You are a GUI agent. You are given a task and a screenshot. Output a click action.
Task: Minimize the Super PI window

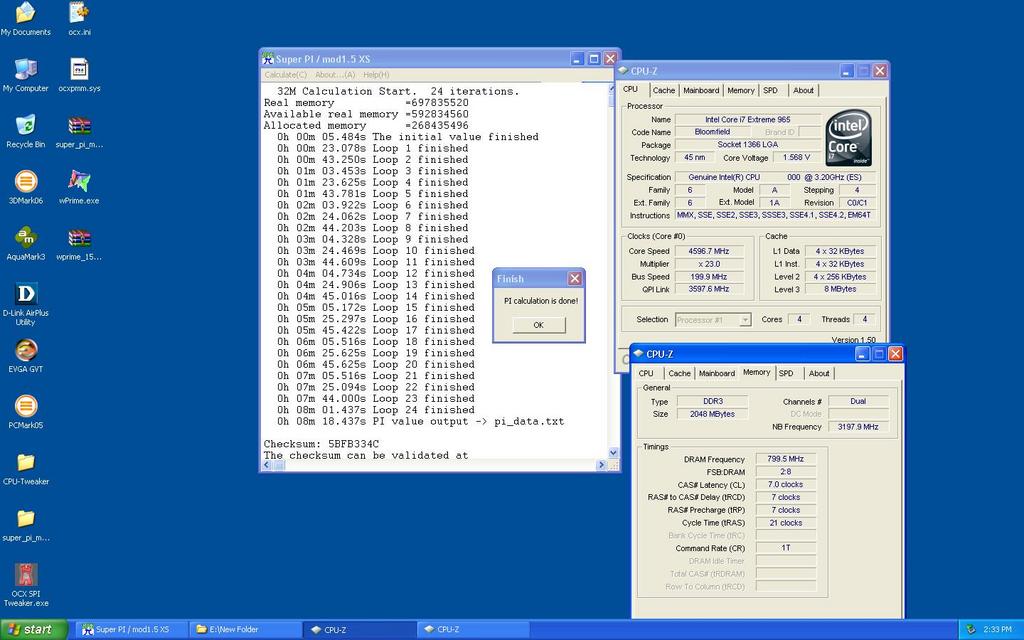point(577,59)
